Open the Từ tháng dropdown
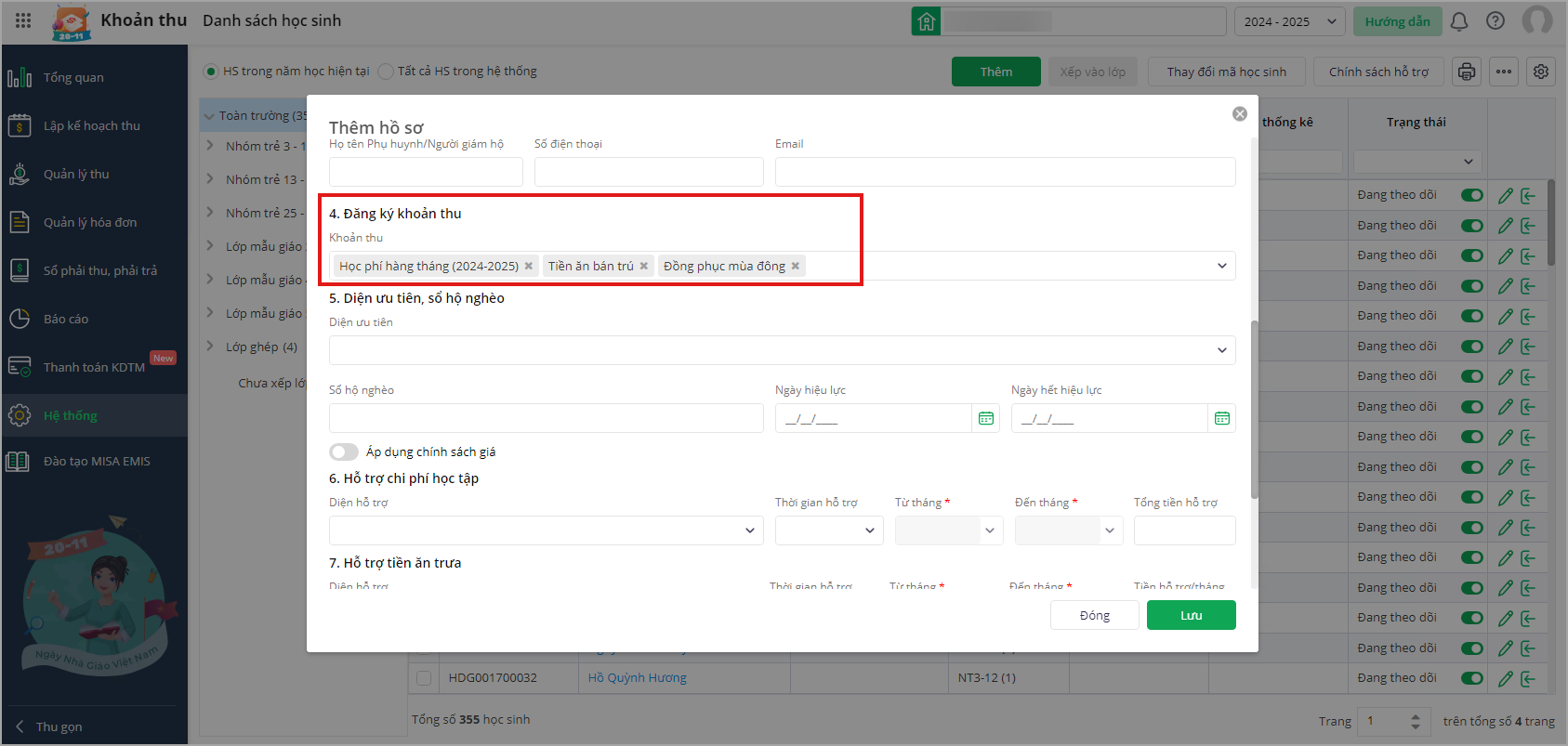Screen dimensions: 1568x746 [x=949, y=530]
